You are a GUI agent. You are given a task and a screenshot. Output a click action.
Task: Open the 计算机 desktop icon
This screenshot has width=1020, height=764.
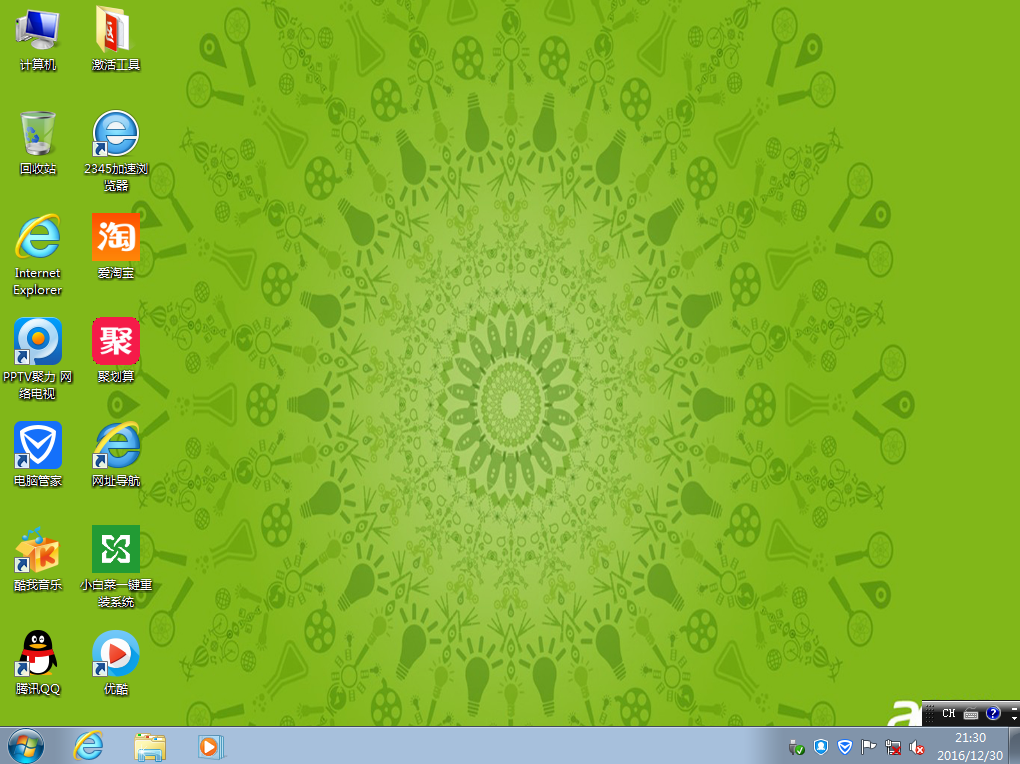[x=38, y=38]
